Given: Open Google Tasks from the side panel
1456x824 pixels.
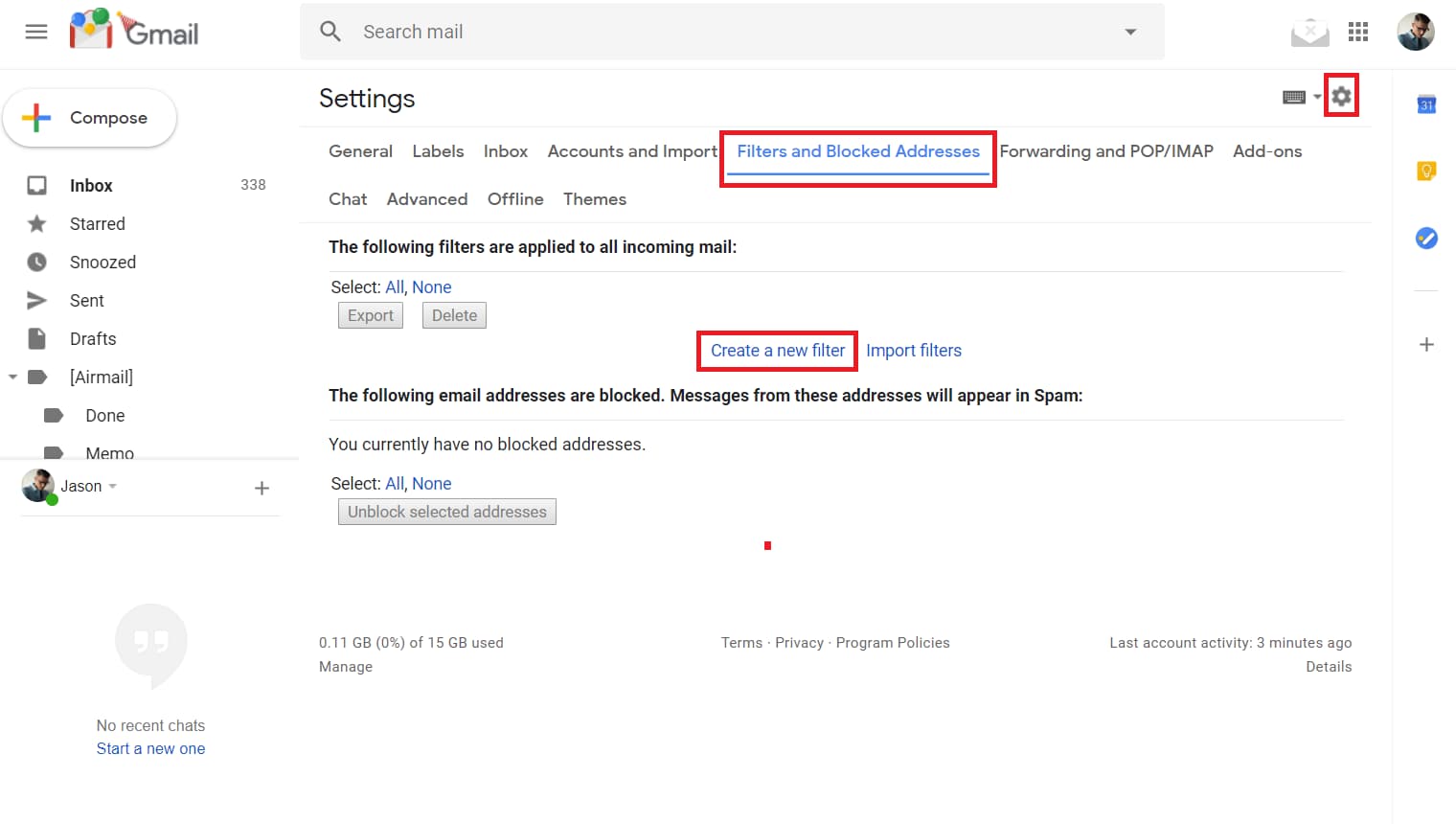Looking at the screenshot, I should click(1426, 238).
